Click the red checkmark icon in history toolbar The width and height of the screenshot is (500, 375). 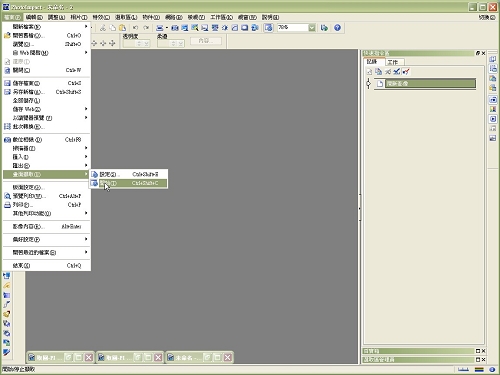(405, 71)
